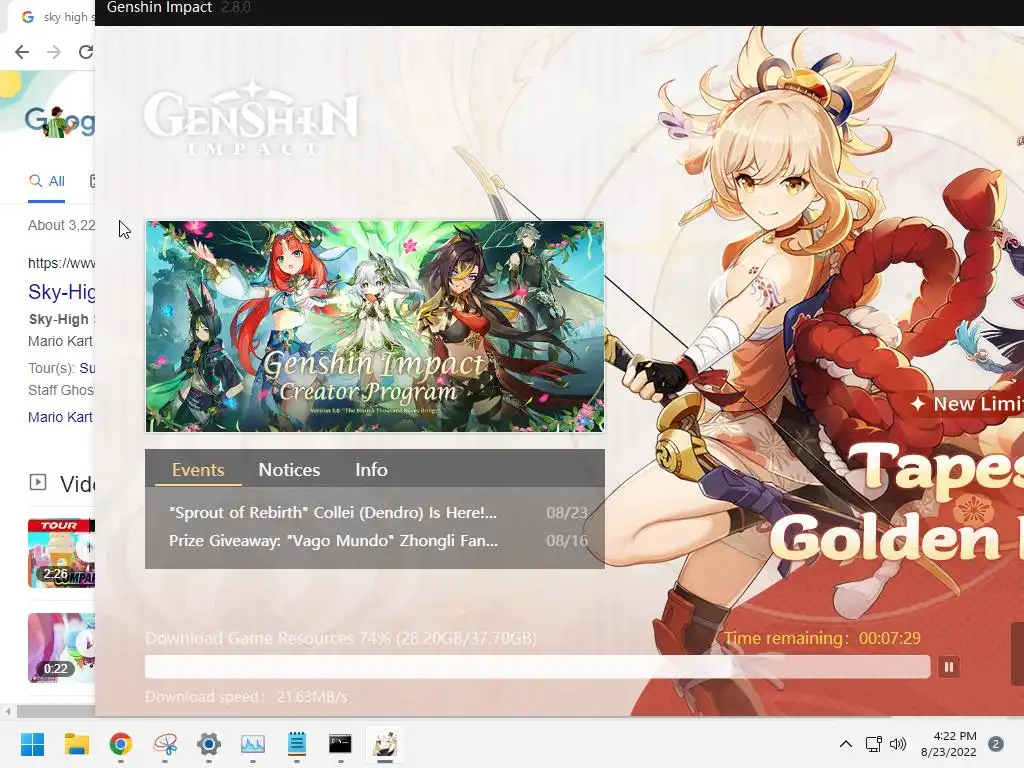Expand the hidden system tray icons
1024x768 pixels.
click(x=846, y=744)
